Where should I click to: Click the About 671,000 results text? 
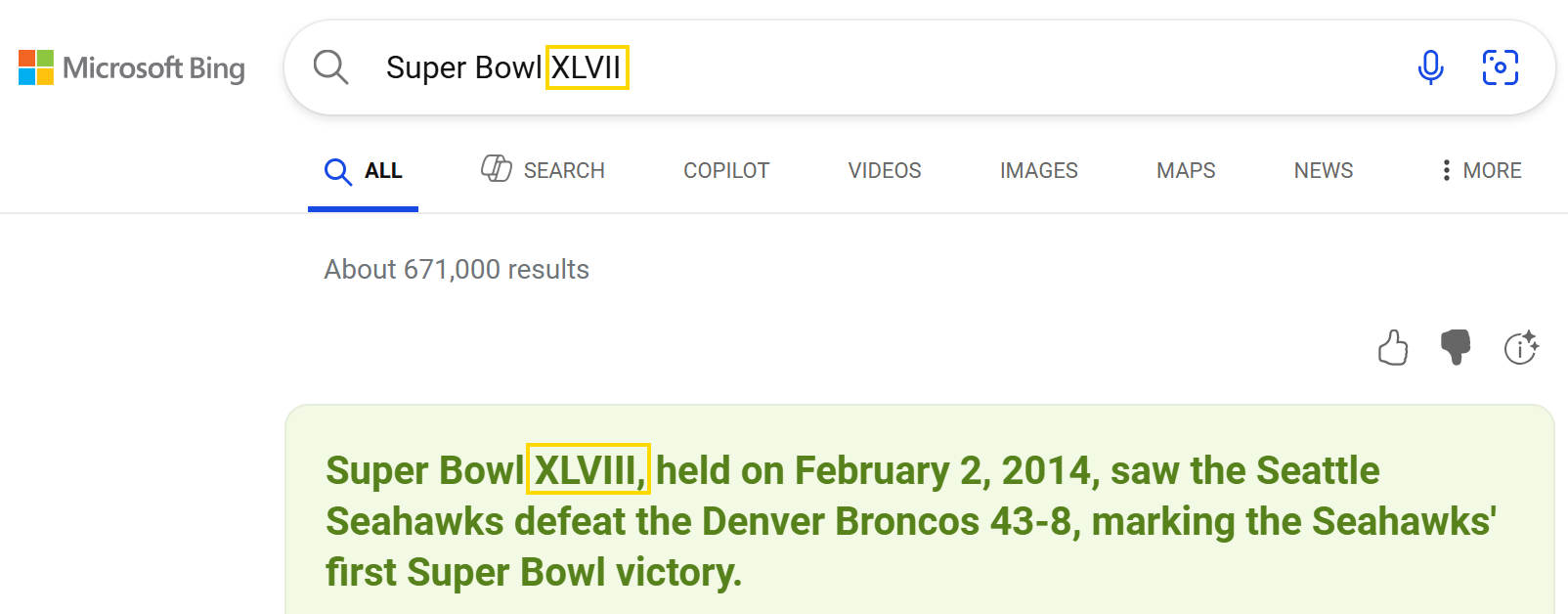coord(457,269)
